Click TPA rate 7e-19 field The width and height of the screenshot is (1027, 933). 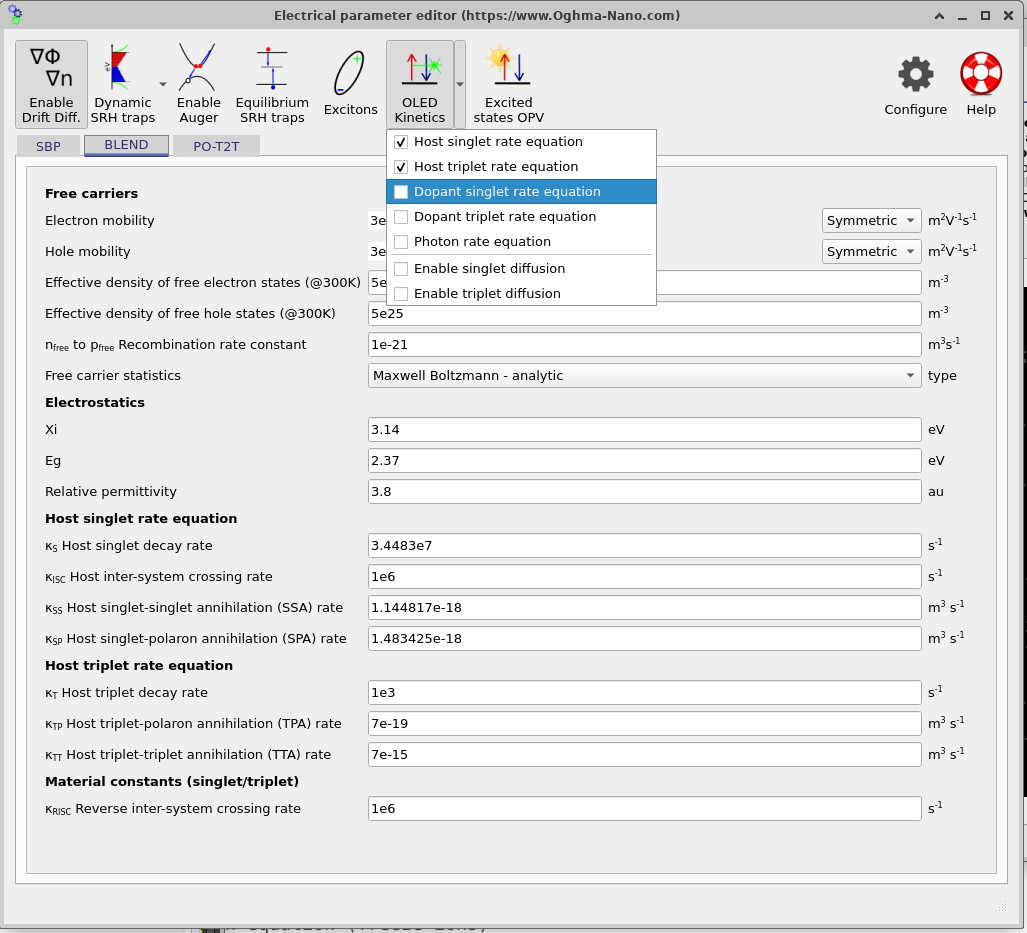point(644,723)
